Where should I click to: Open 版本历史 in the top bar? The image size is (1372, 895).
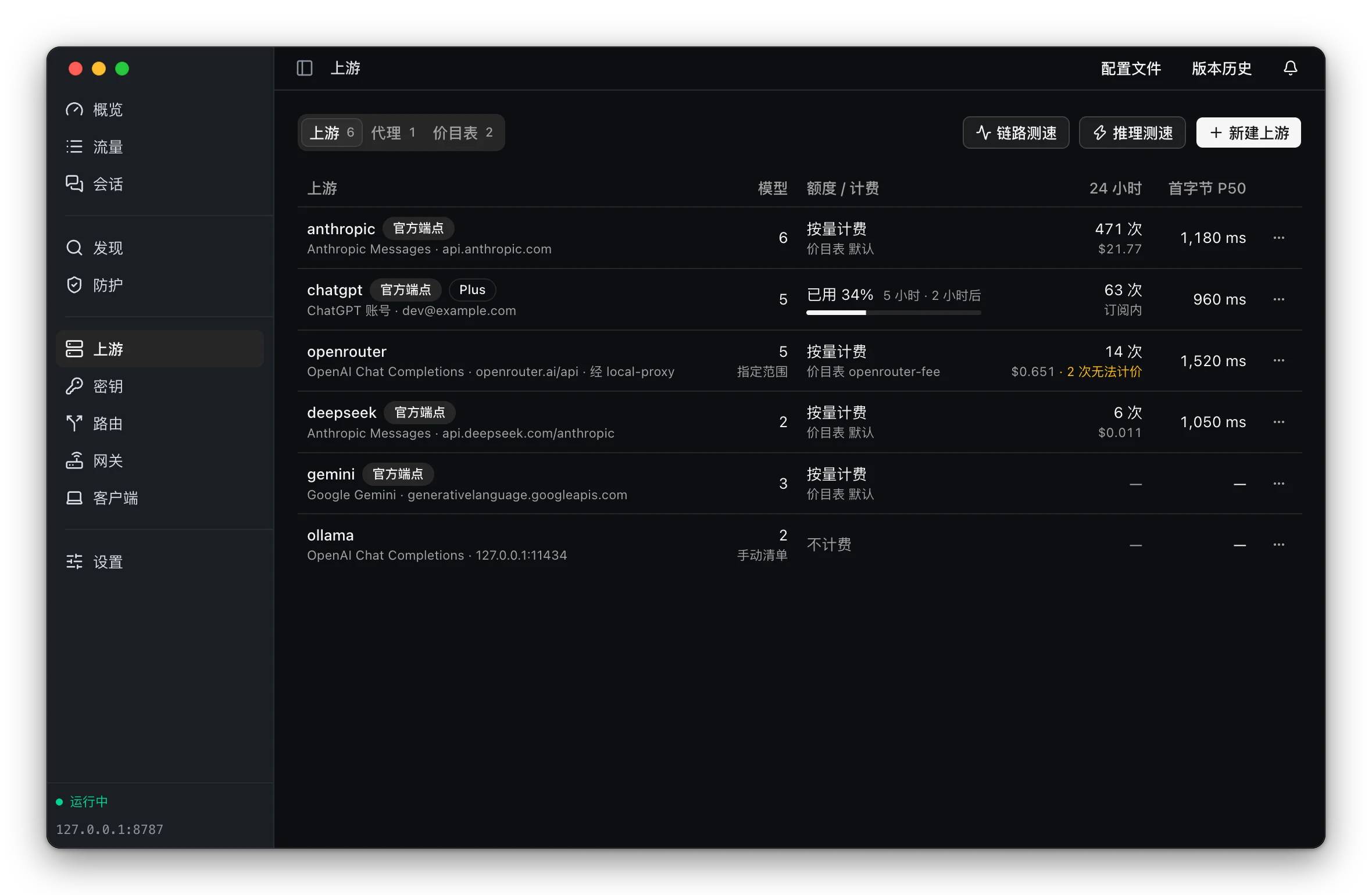(1221, 69)
